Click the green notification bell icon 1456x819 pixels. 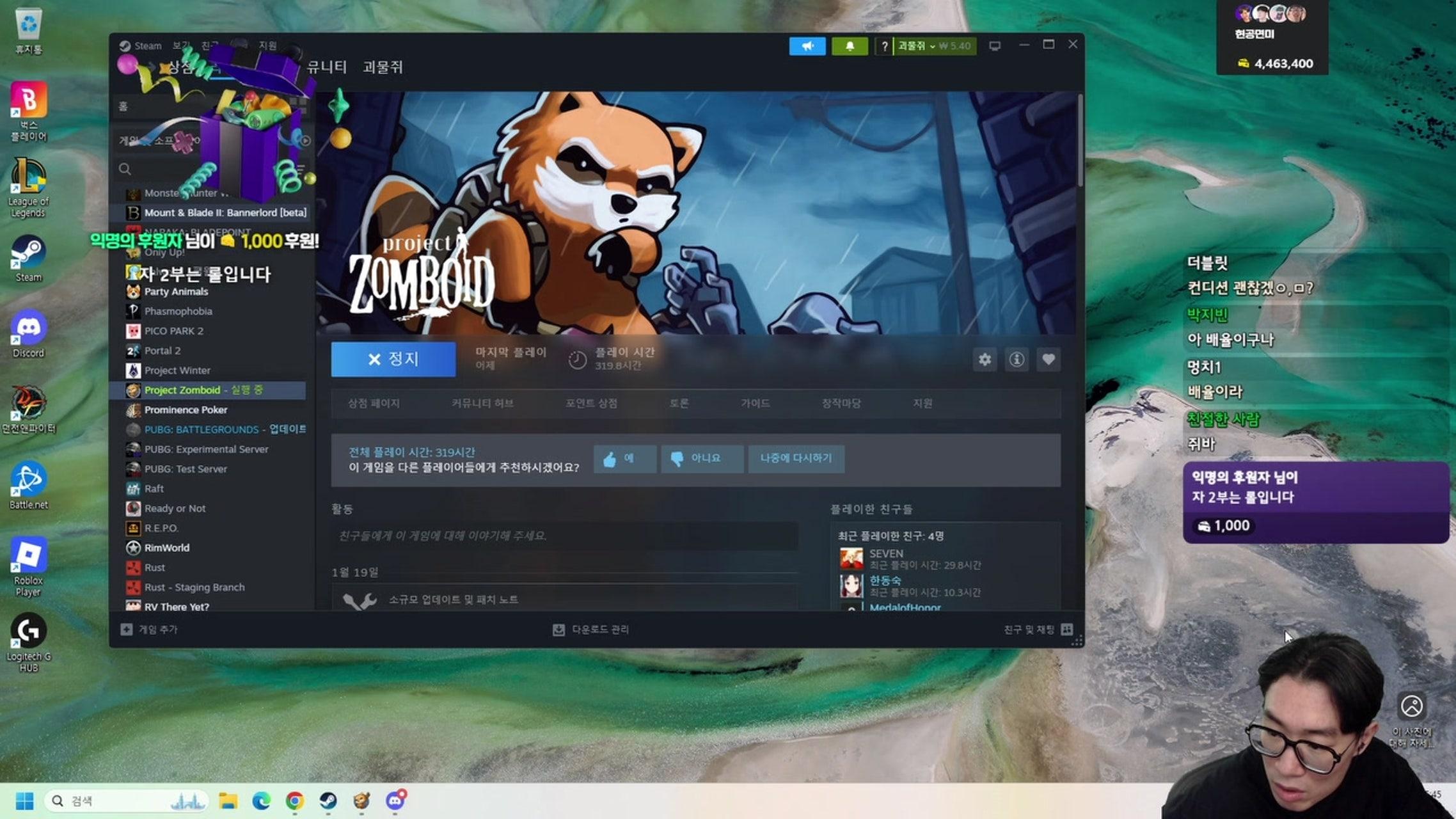(849, 46)
